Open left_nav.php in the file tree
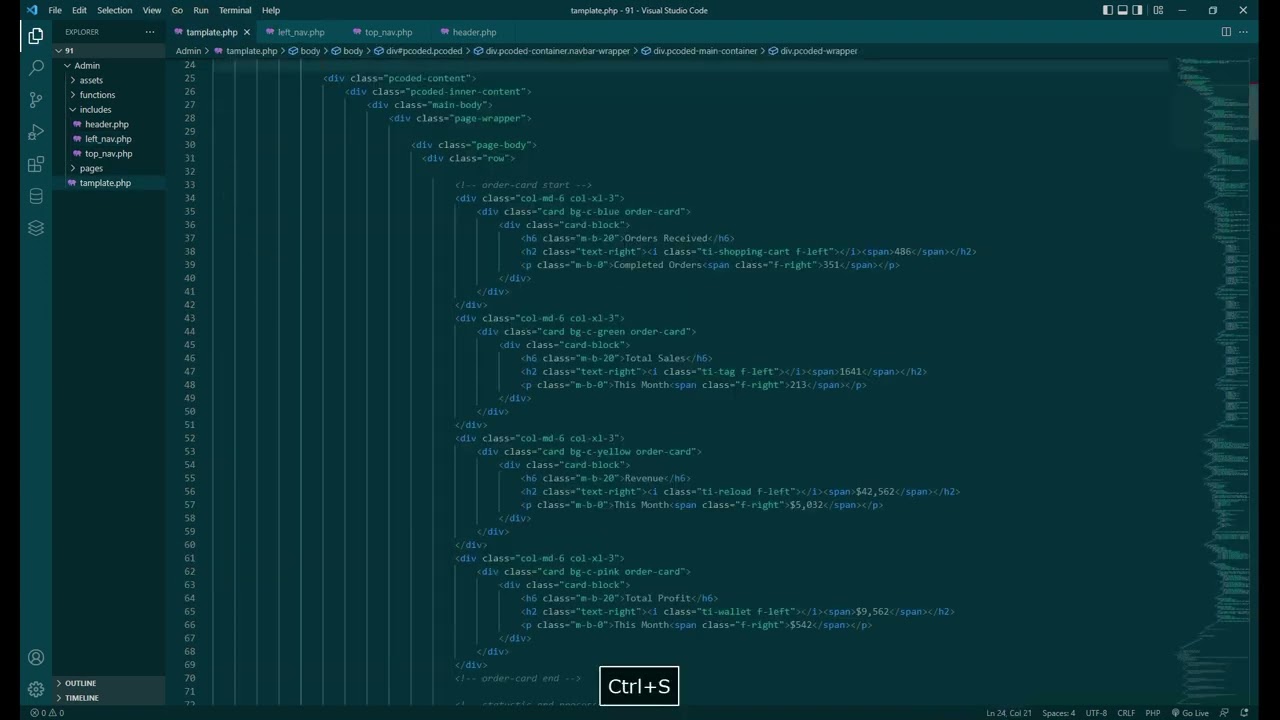Viewport: 1280px width, 720px height. pyautogui.click(x=108, y=139)
